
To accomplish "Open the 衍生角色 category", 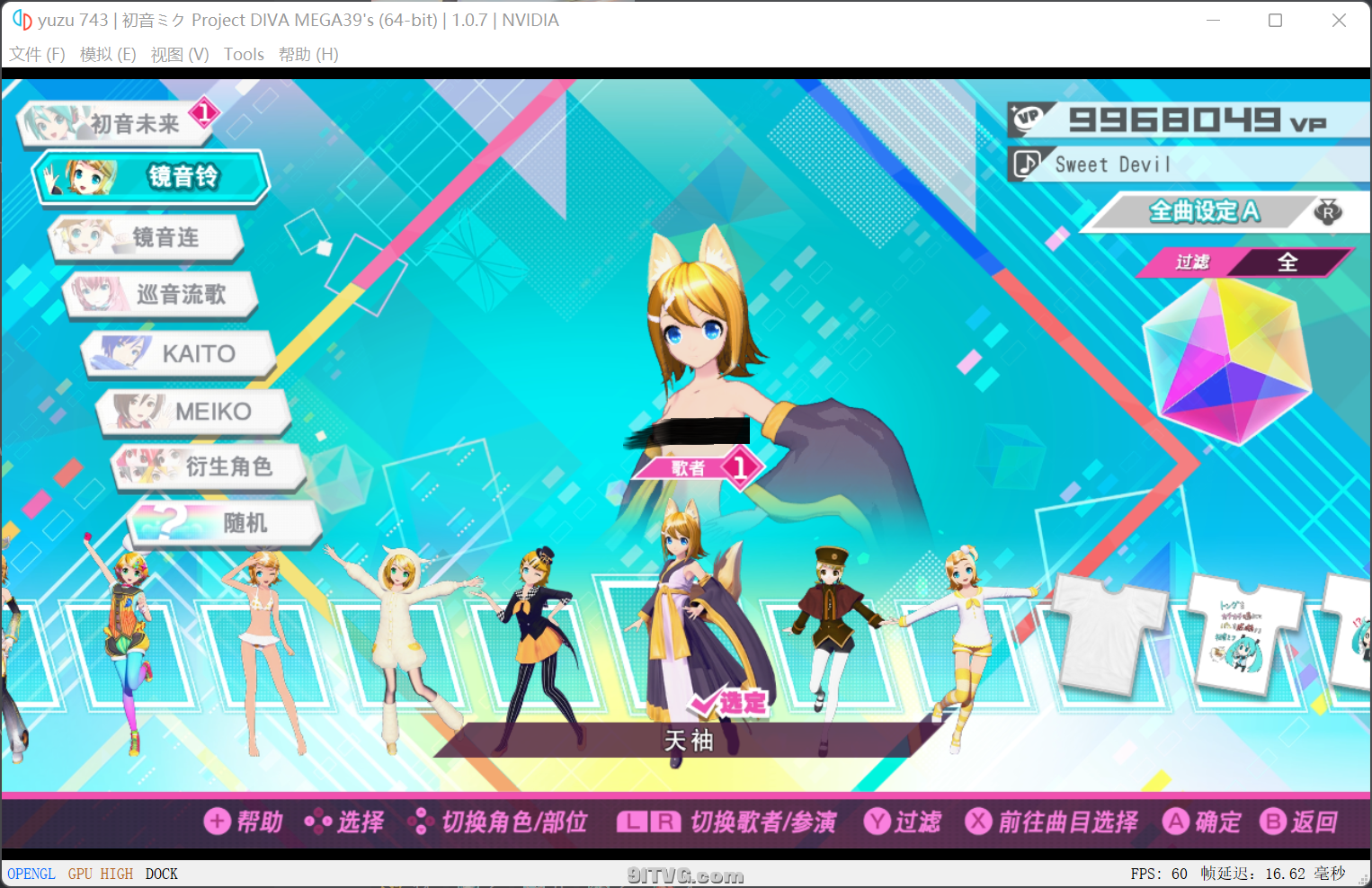I will (x=208, y=467).
